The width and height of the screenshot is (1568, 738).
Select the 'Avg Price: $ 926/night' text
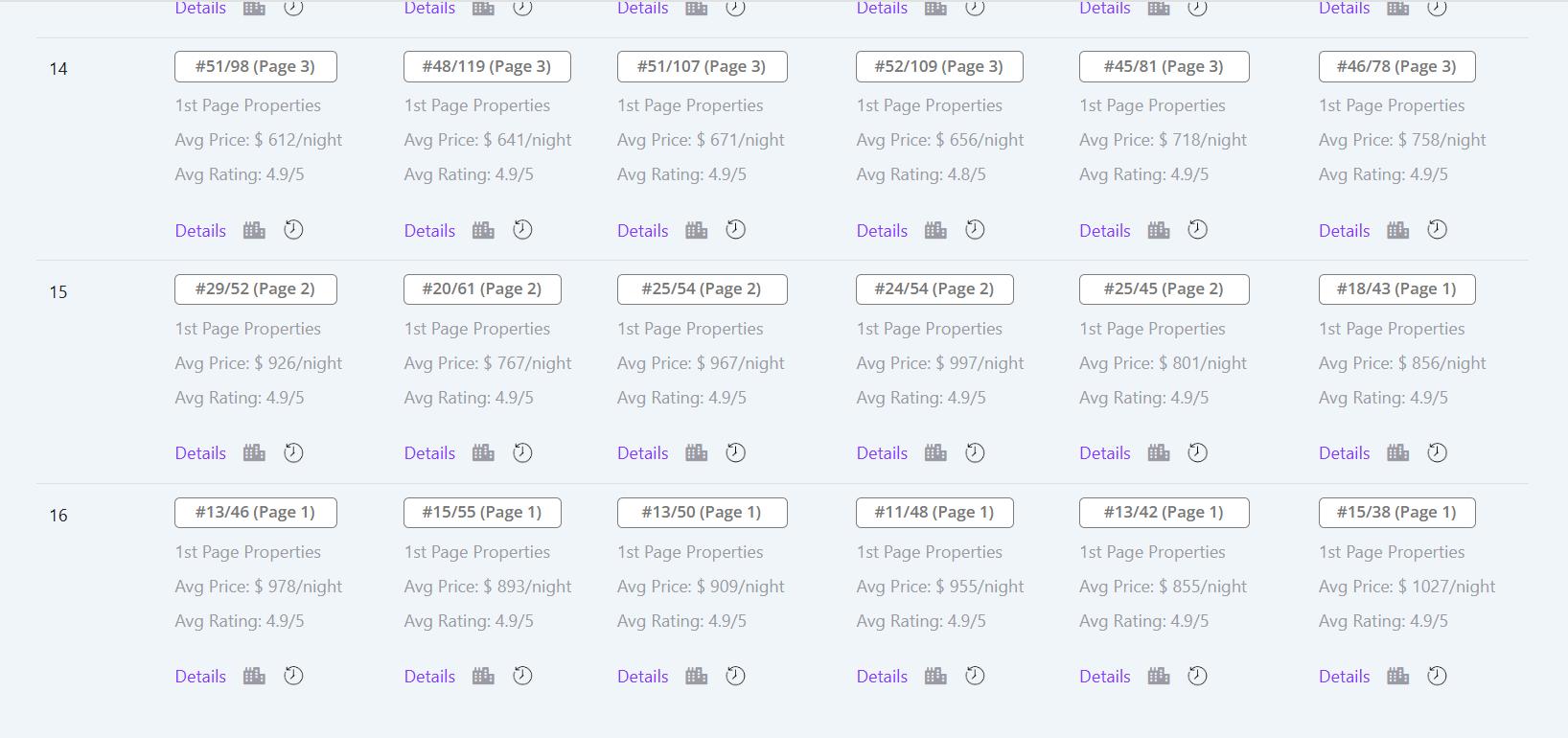point(259,363)
